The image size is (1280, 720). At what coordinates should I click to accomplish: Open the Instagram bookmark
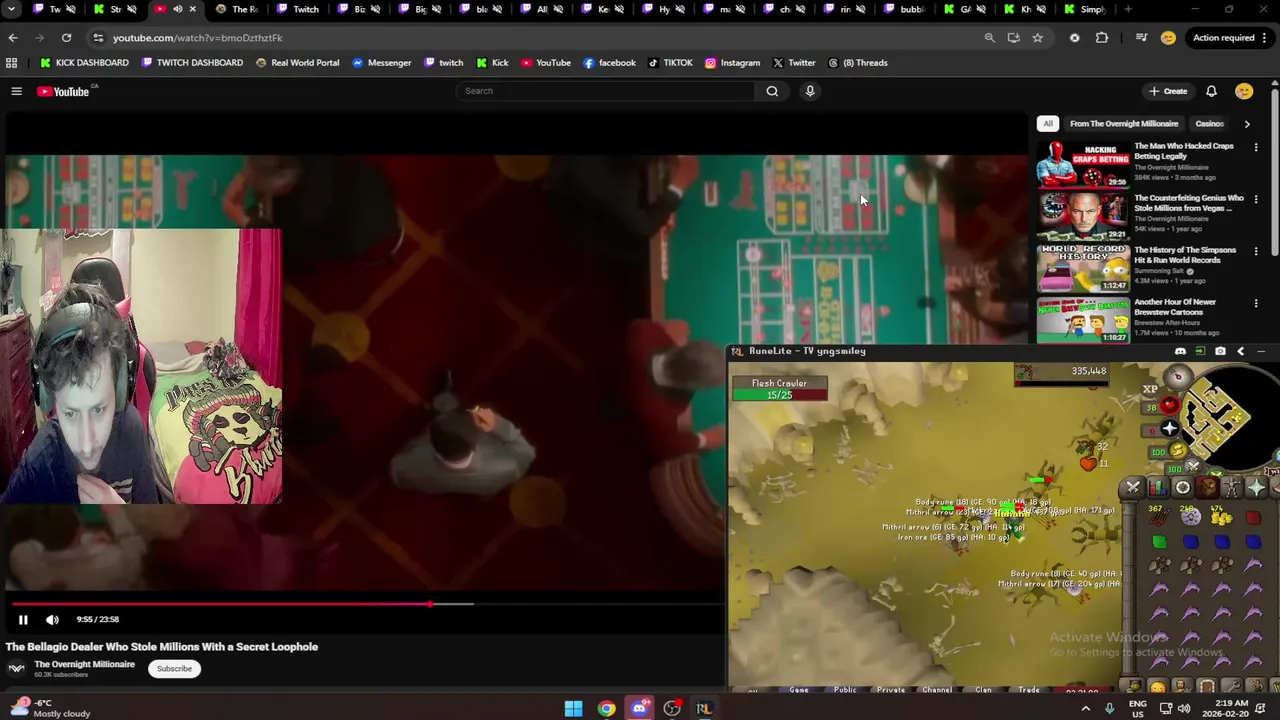point(732,63)
